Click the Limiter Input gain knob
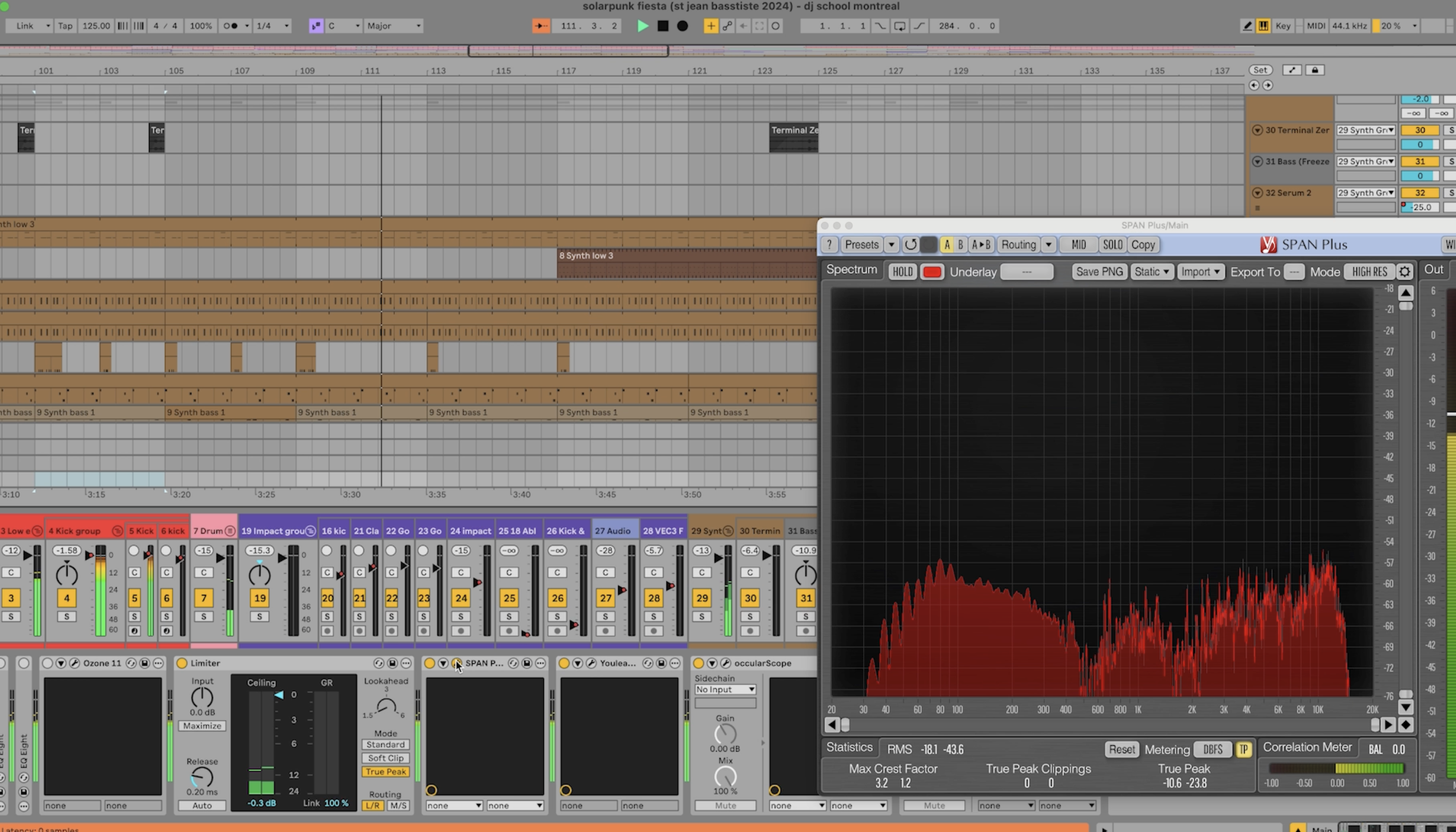The image size is (1456, 832). pos(202,697)
